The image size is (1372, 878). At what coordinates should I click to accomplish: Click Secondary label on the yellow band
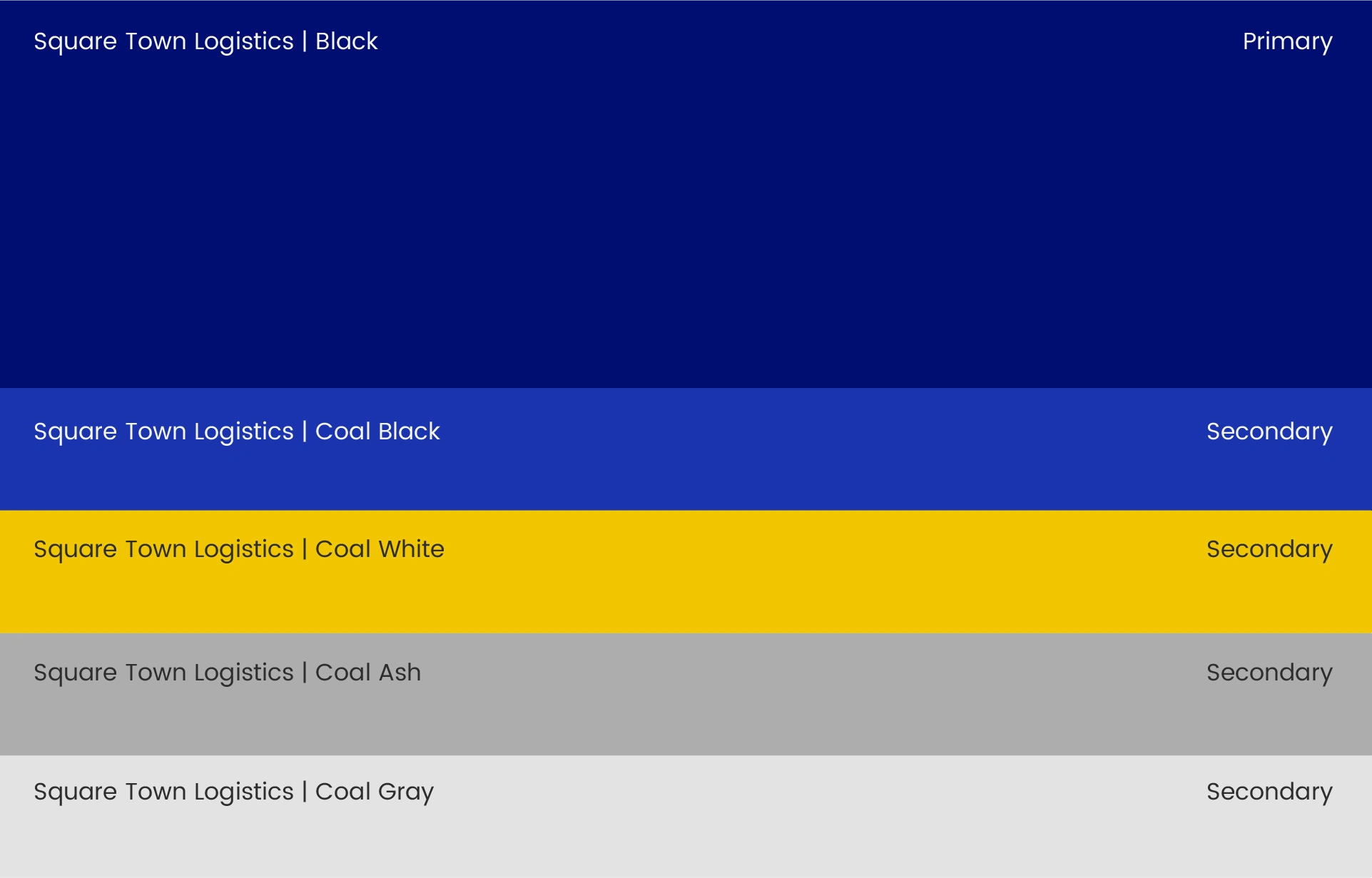tap(1269, 549)
